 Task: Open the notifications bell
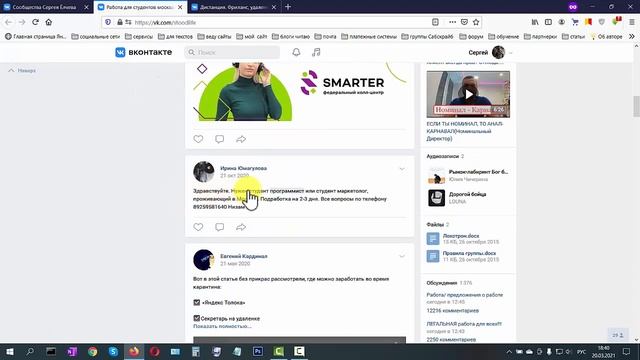coord(296,52)
